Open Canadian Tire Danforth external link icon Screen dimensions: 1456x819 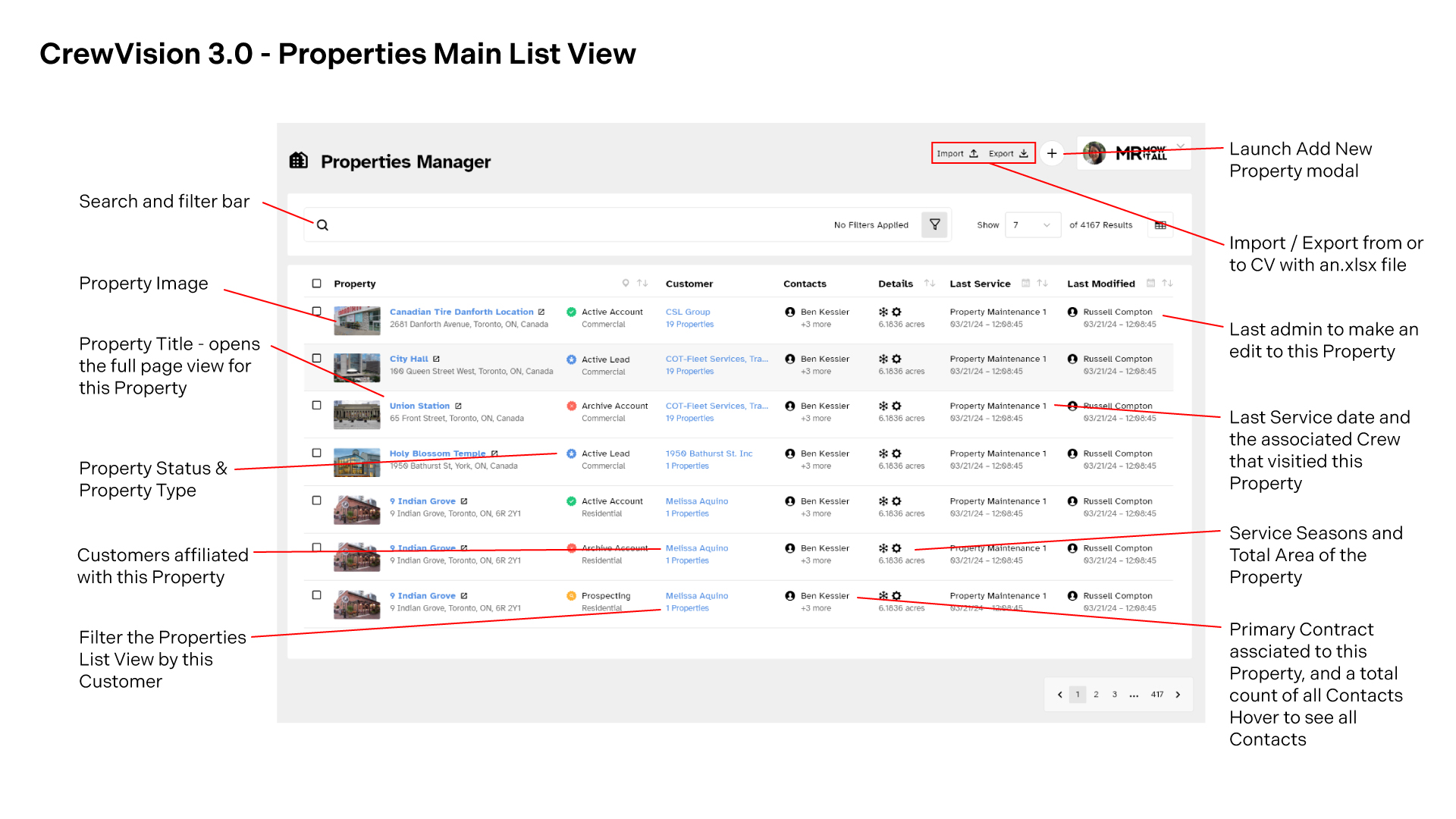click(541, 312)
